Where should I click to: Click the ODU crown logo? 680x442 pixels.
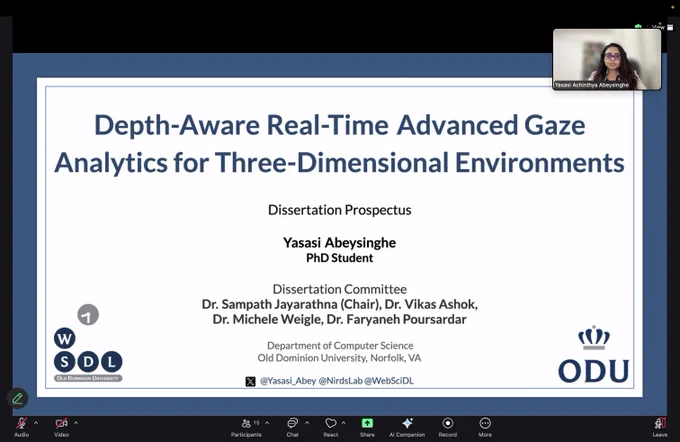pyautogui.click(x=594, y=354)
